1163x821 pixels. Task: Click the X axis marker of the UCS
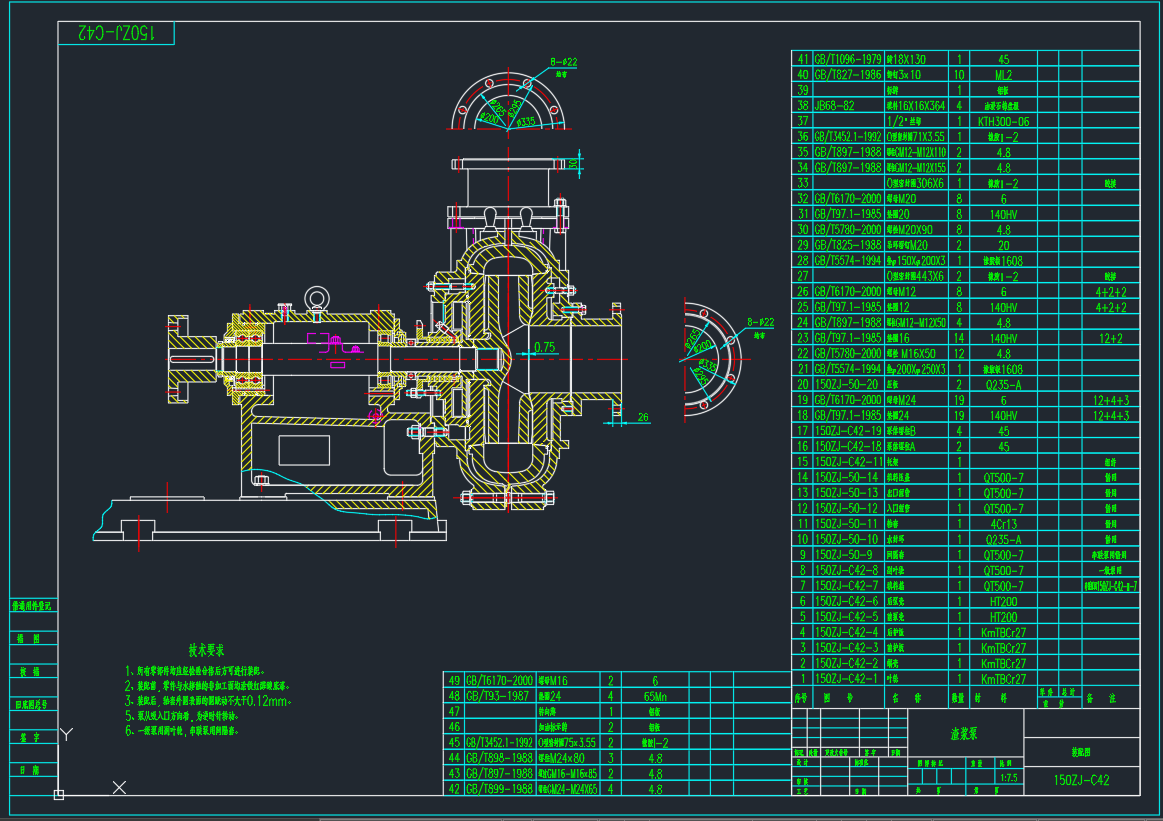119,788
